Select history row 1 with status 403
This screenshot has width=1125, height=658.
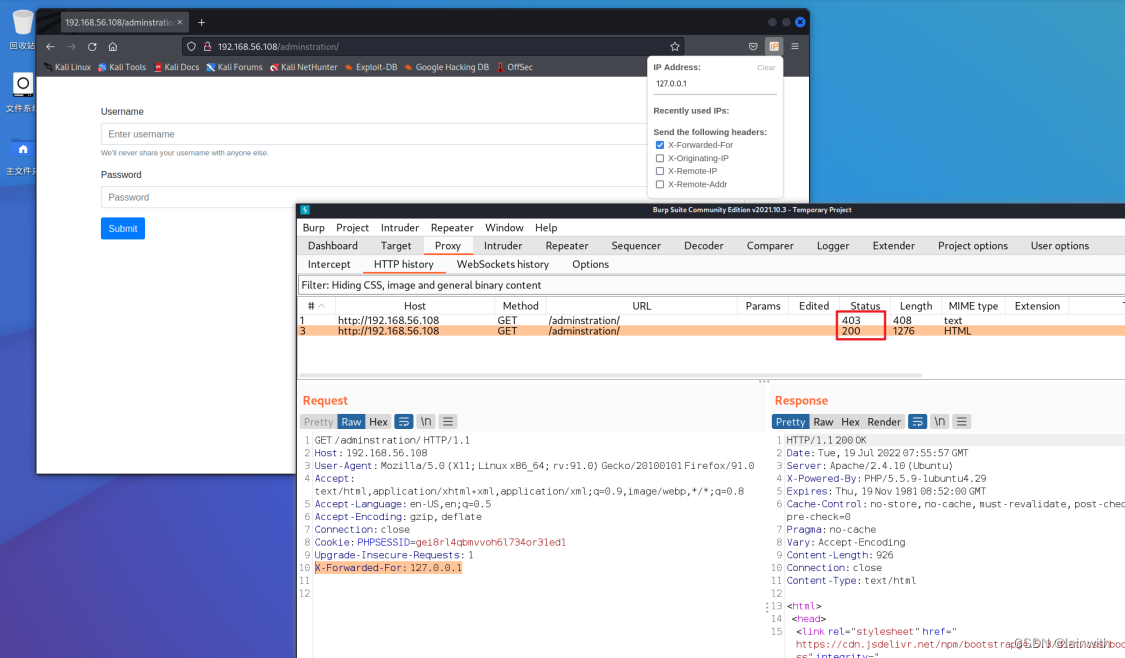[711, 321]
